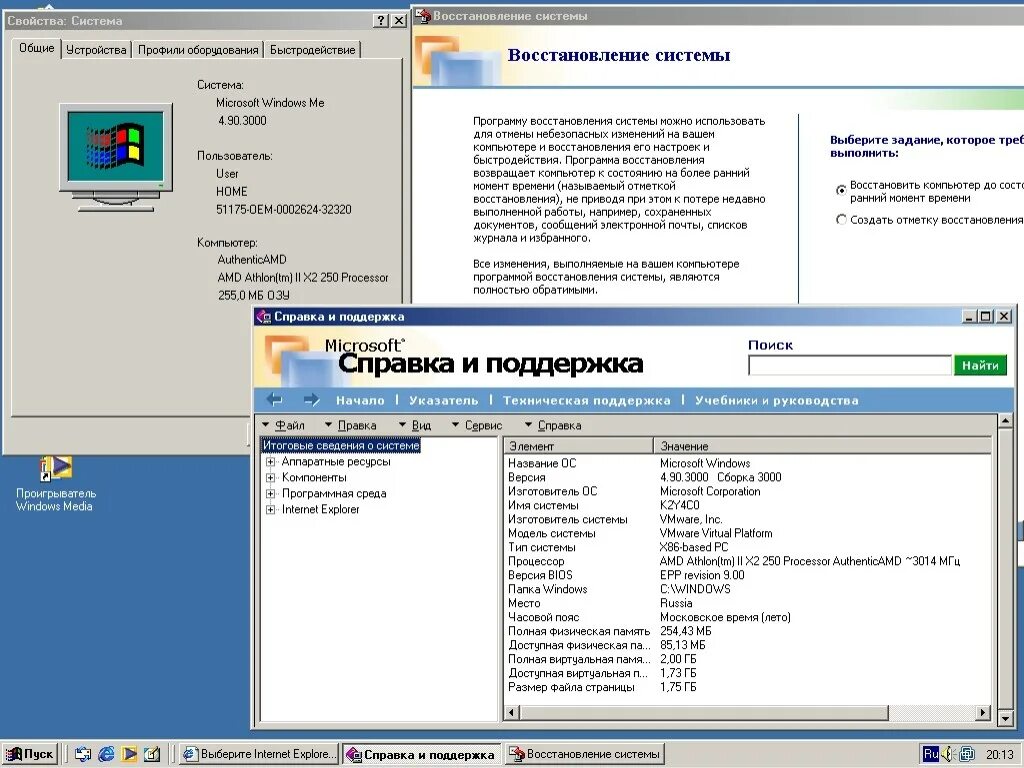Screen dimensions: 1024x768
Task: Click the Версия BIOS row label
Action: pos(540,575)
